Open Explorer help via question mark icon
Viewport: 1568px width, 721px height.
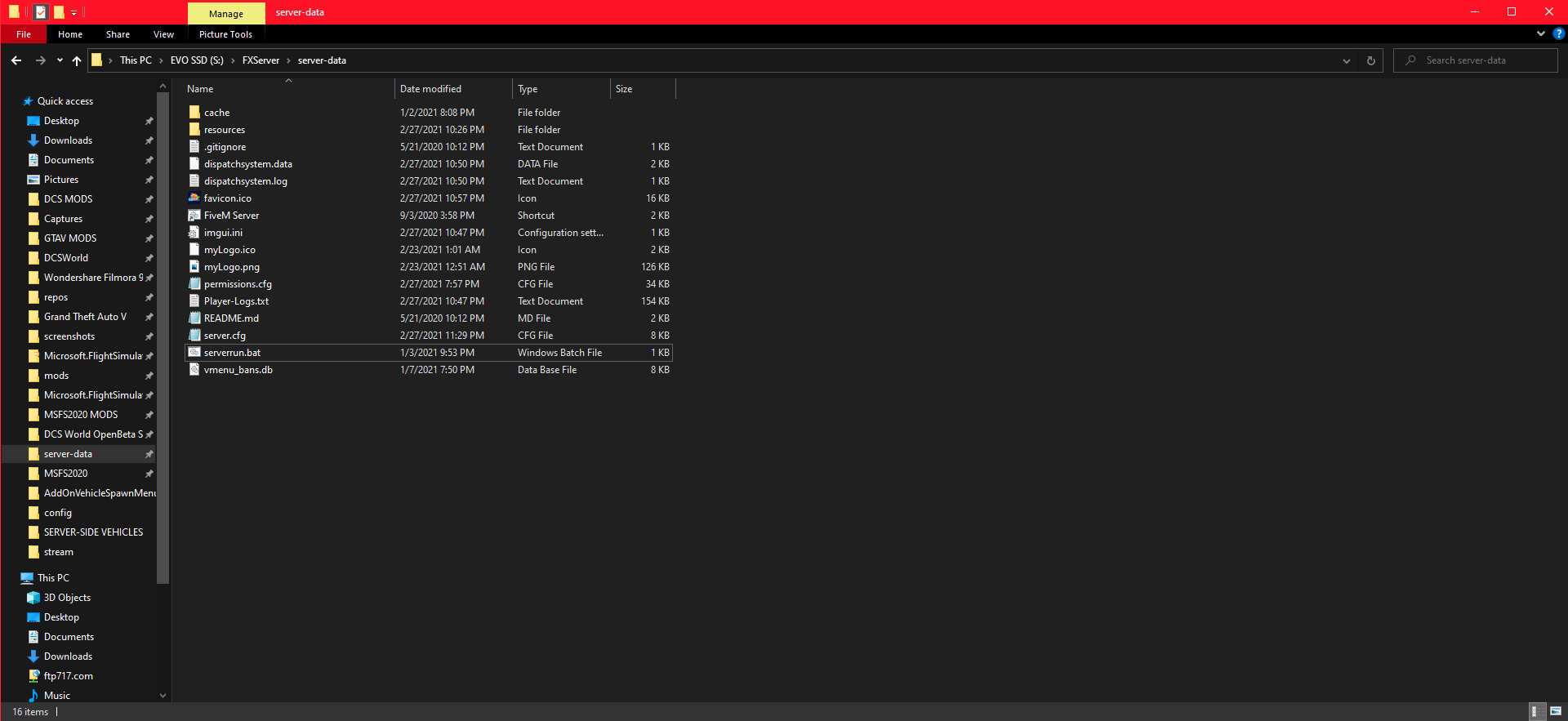point(1559,34)
